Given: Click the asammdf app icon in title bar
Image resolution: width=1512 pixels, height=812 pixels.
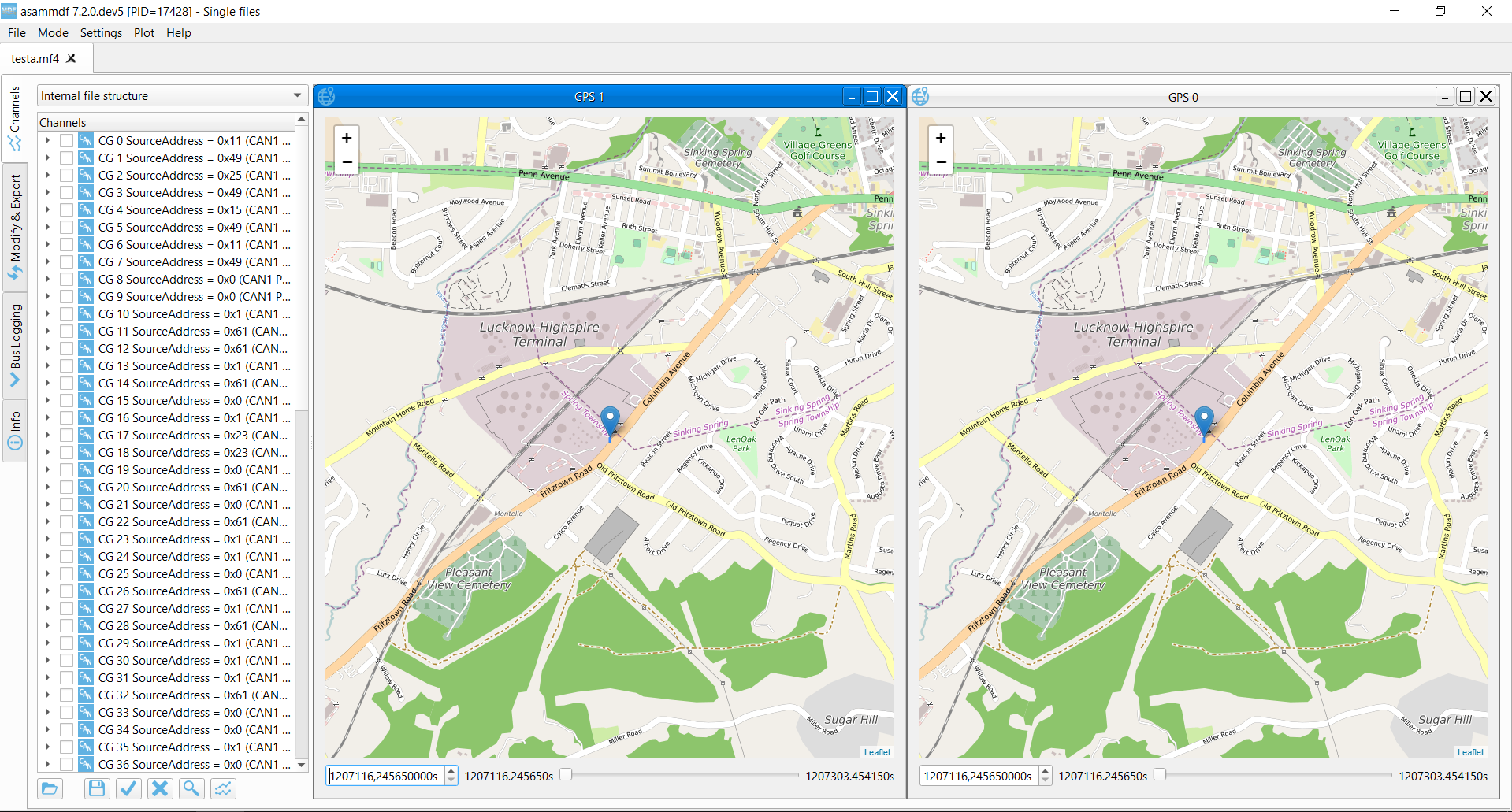Looking at the screenshot, I should 9,11.
